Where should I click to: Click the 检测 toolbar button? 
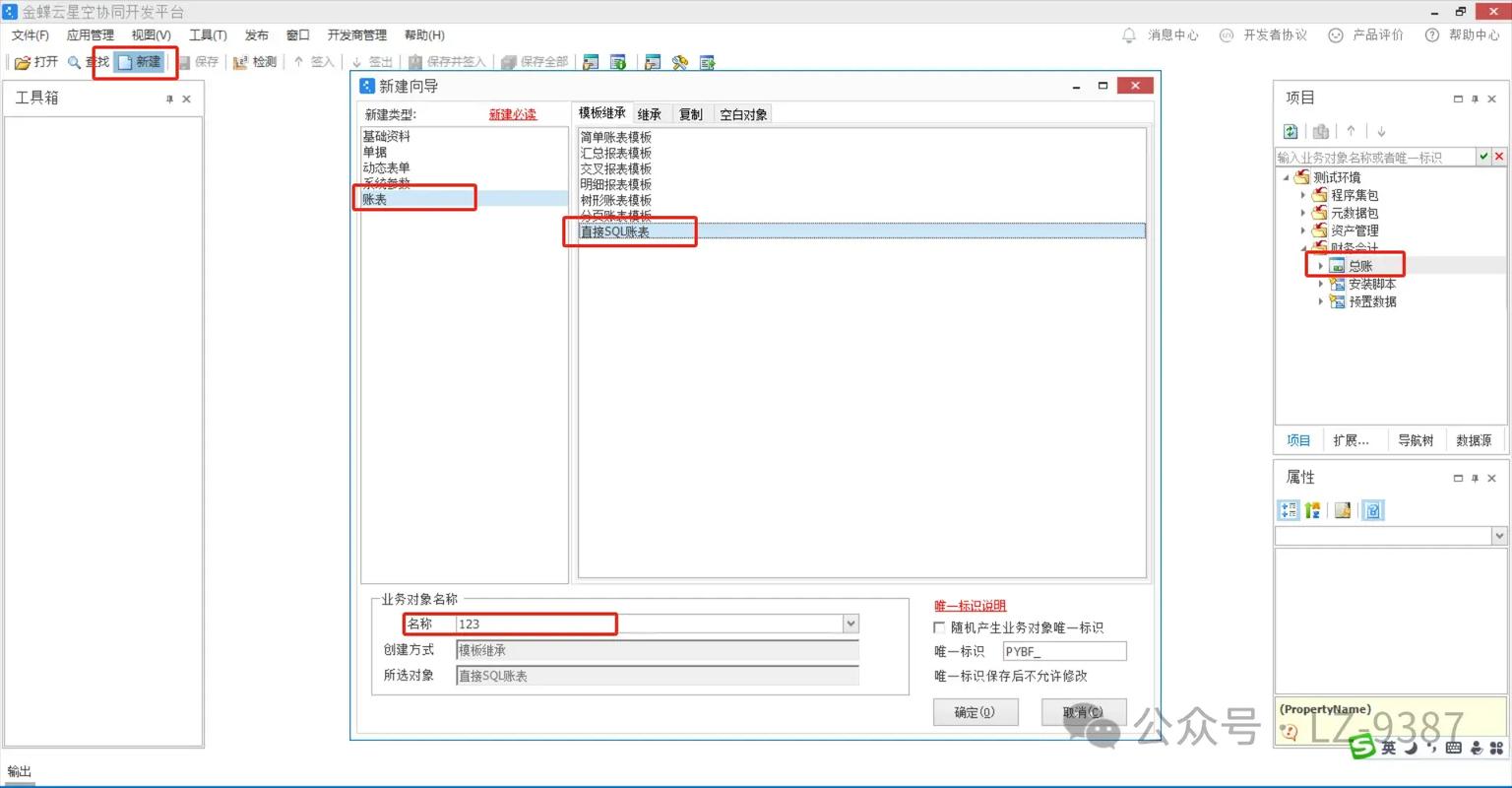[x=255, y=62]
